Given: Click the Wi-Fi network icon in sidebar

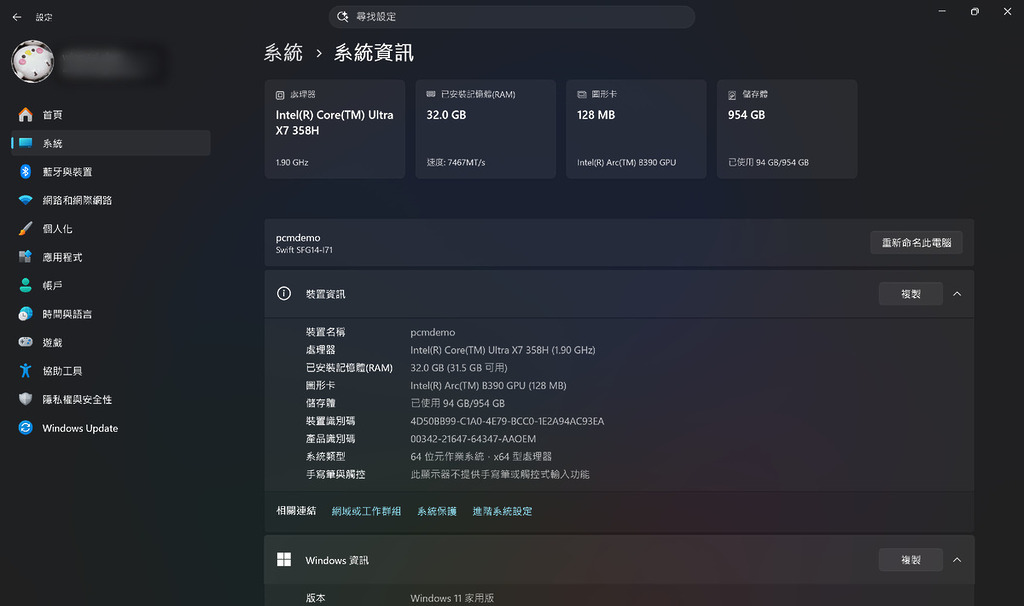Looking at the screenshot, I should [x=25, y=200].
